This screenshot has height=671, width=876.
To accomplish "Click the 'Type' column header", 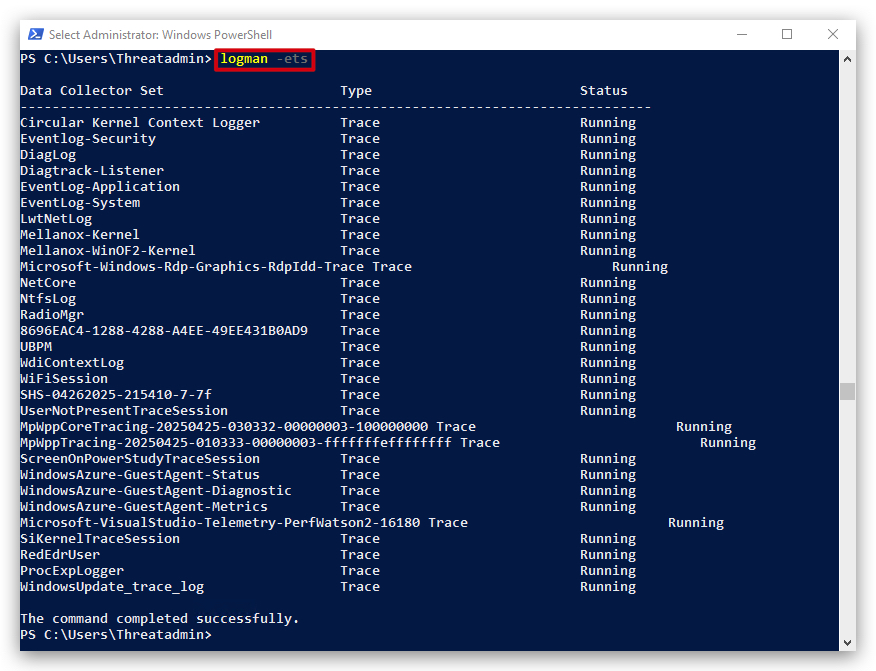I will click(x=356, y=91).
